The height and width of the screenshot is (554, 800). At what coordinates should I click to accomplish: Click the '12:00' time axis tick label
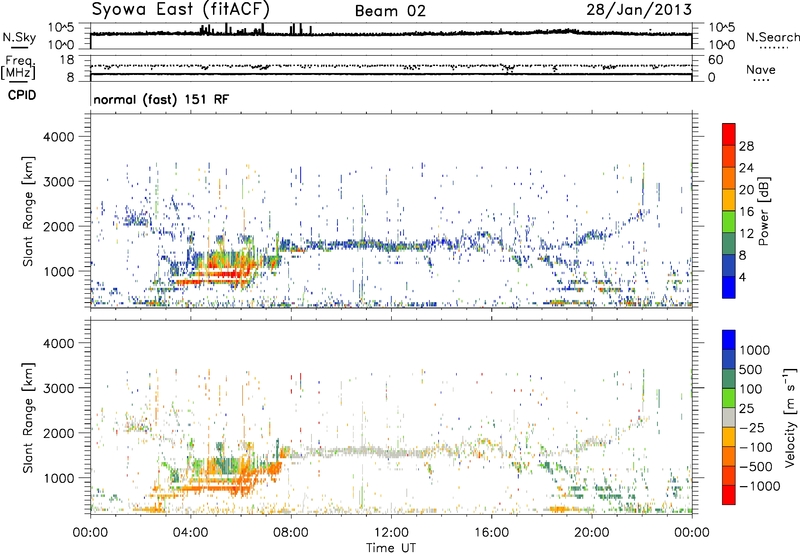(x=391, y=533)
